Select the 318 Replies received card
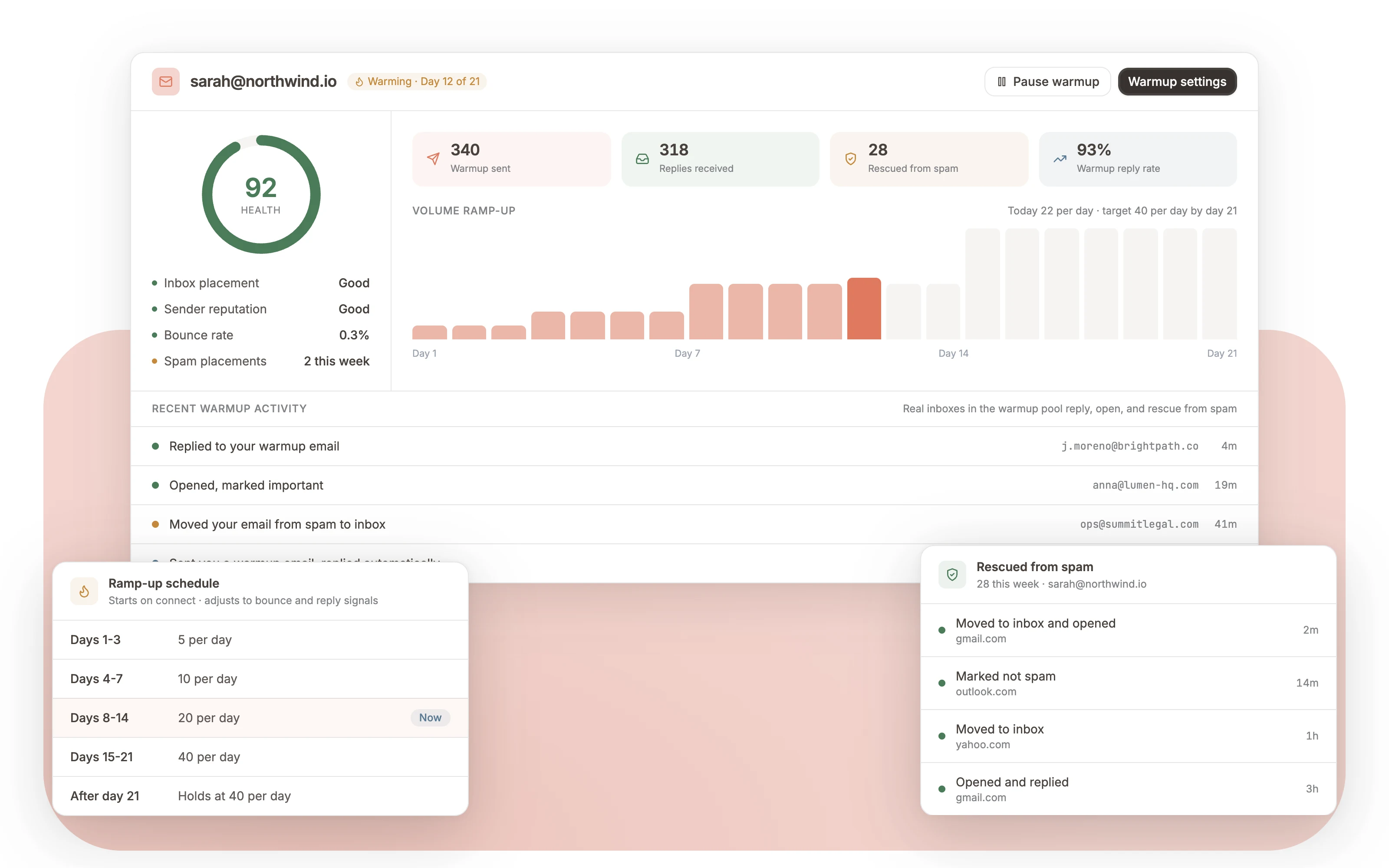 [x=721, y=159]
